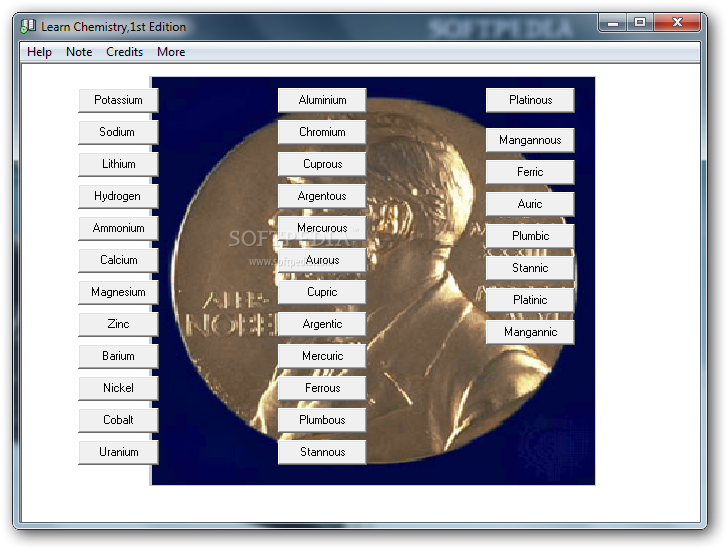Select the Mercuric button

point(322,356)
